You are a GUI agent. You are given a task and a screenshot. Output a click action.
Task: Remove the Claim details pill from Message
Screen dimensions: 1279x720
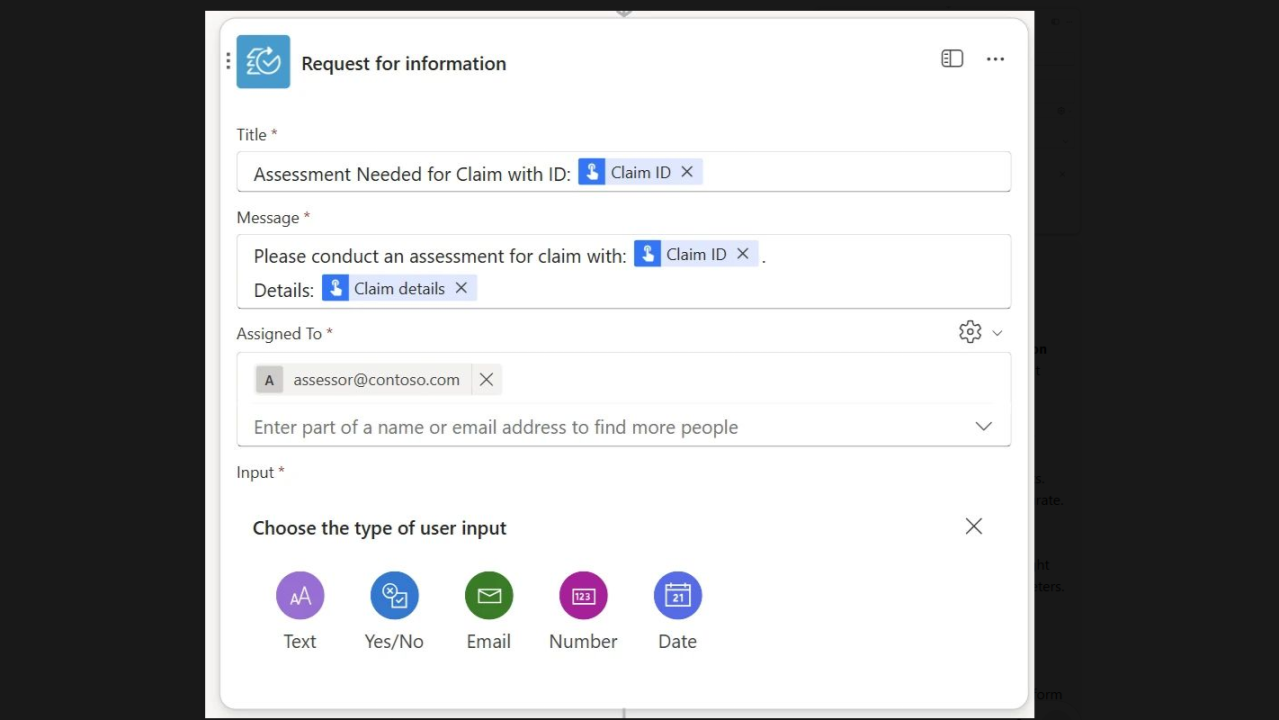pyautogui.click(x=461, y=288)
